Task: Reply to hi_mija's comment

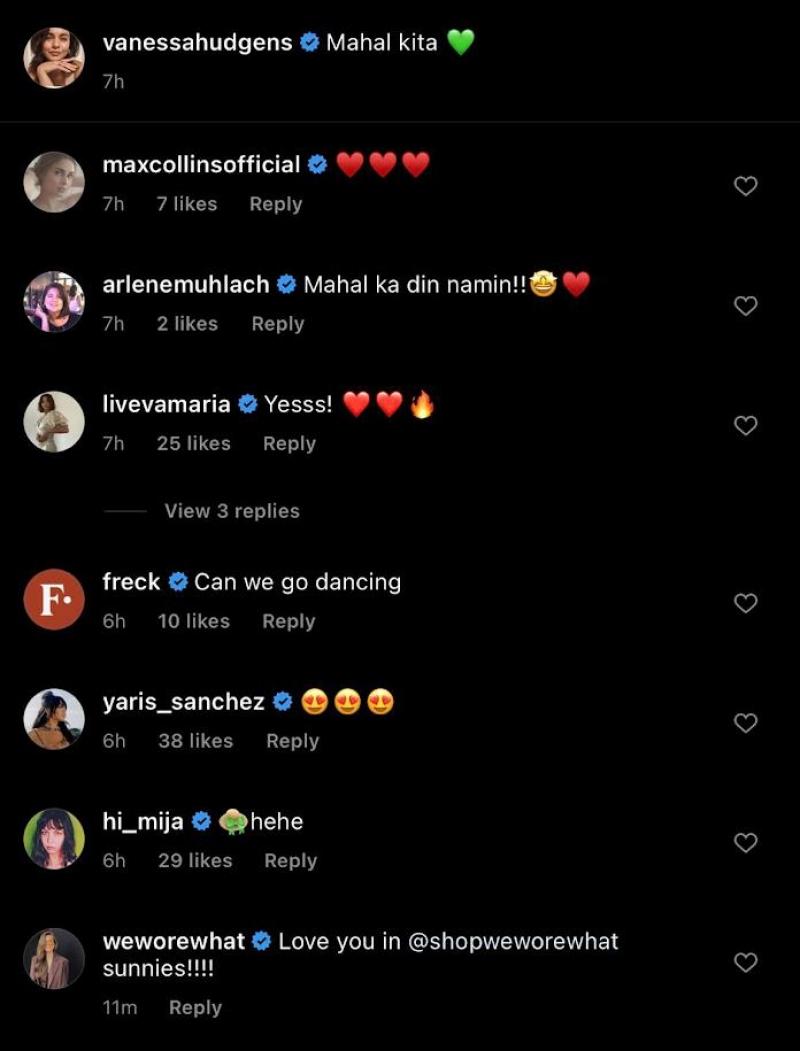Action: [290, 860]
